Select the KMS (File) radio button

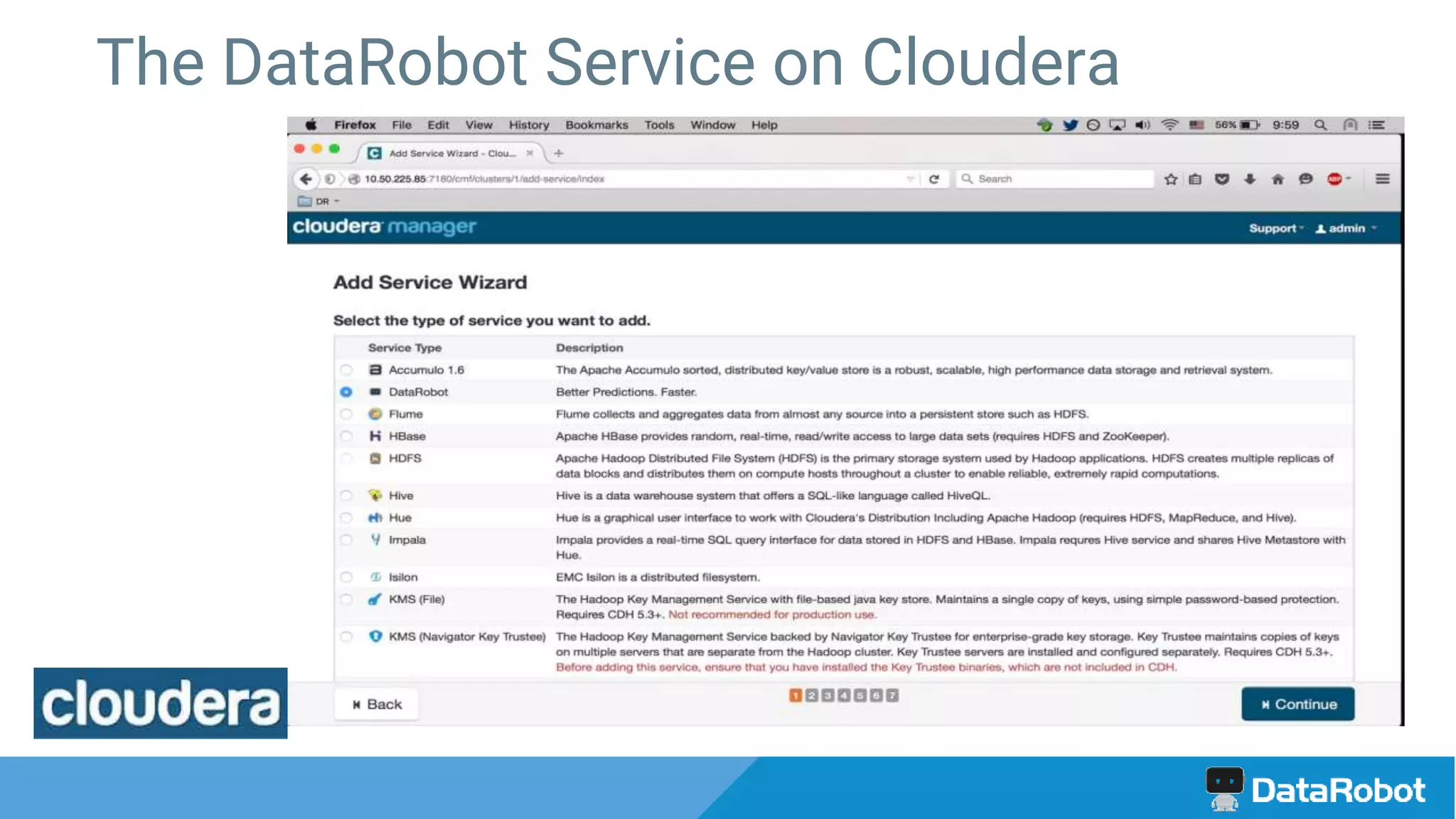(346, 599)
